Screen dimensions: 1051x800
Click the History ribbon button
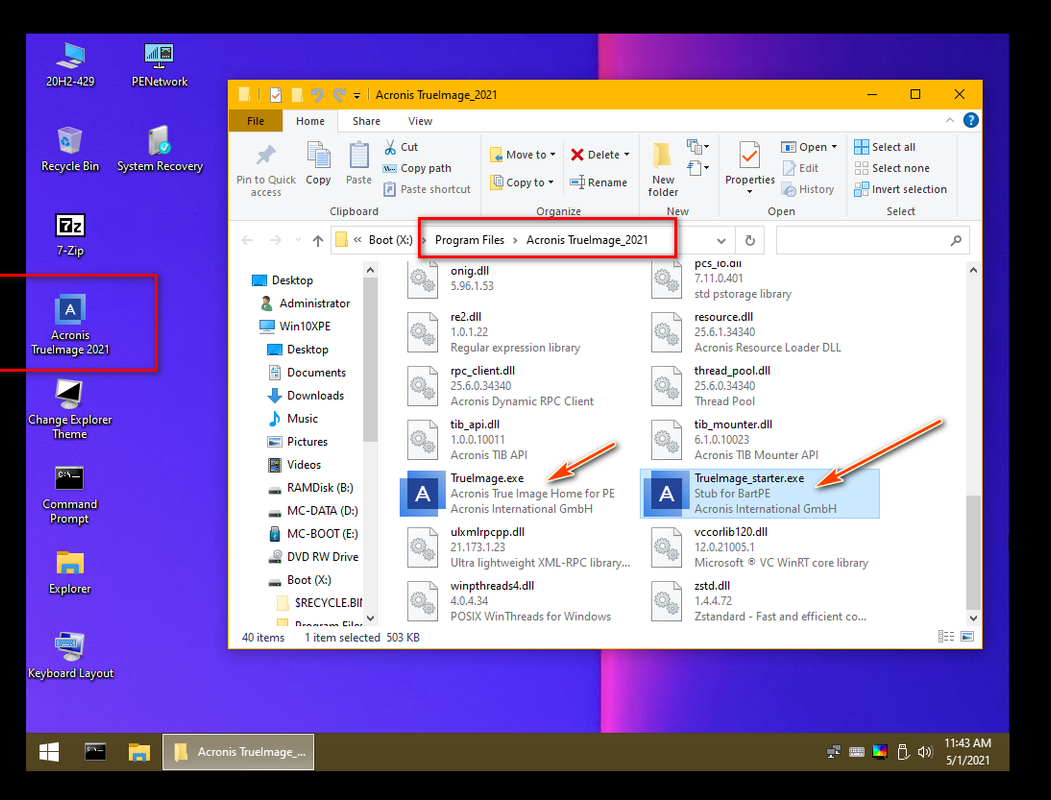[x=808, y=190]
